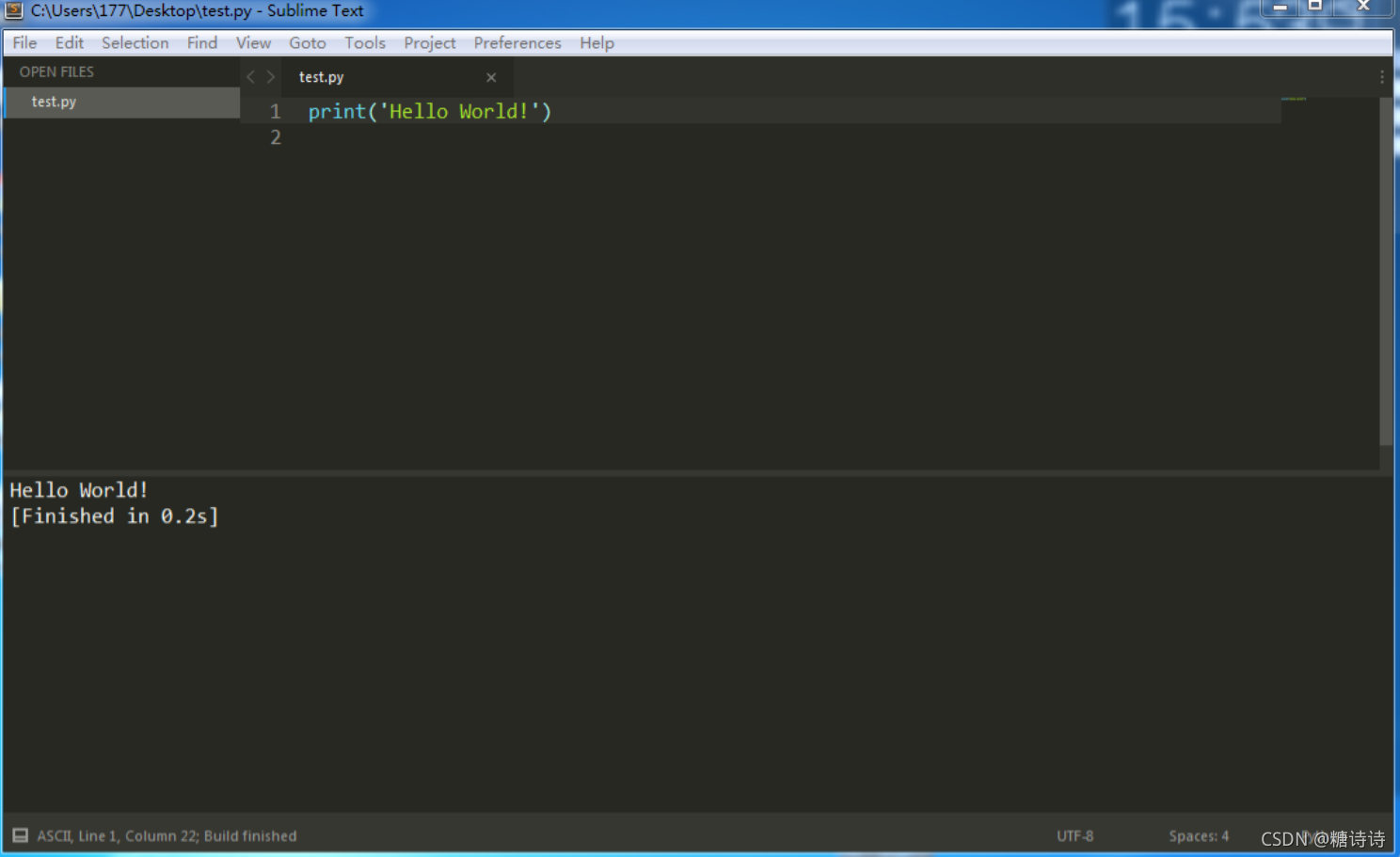
Task: Open the Edit menu
Action: (x=69, y=42)
